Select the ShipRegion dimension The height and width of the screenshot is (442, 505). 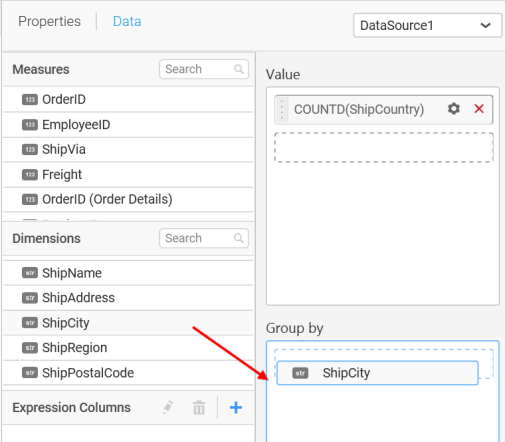[x=128, y=348]
